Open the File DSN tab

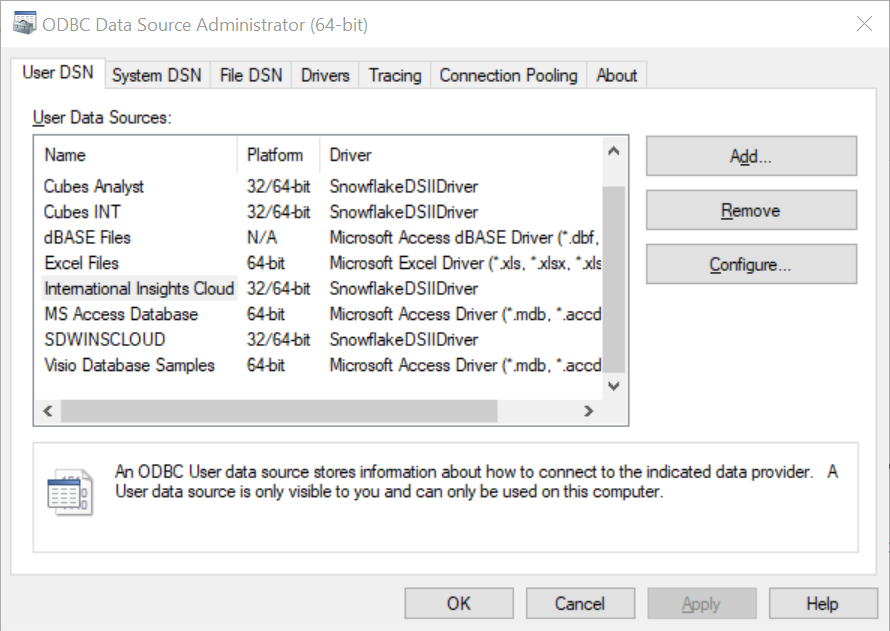click(x=251, y=75)
